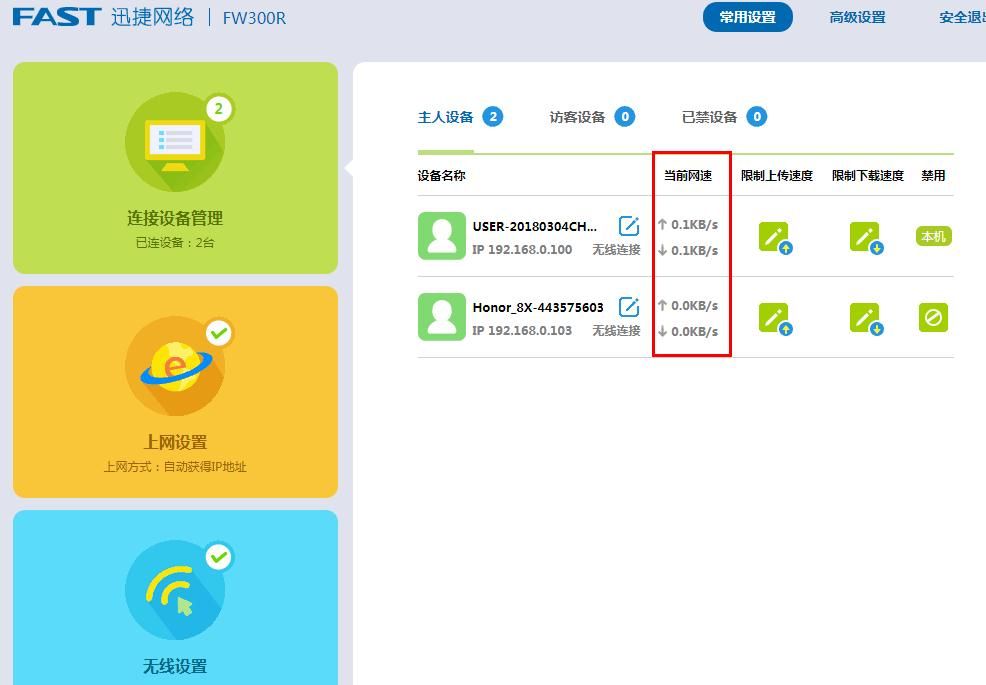Click the 当前网速 column header
This screenshot has height=685, width=986.
(x=688, y=175)
